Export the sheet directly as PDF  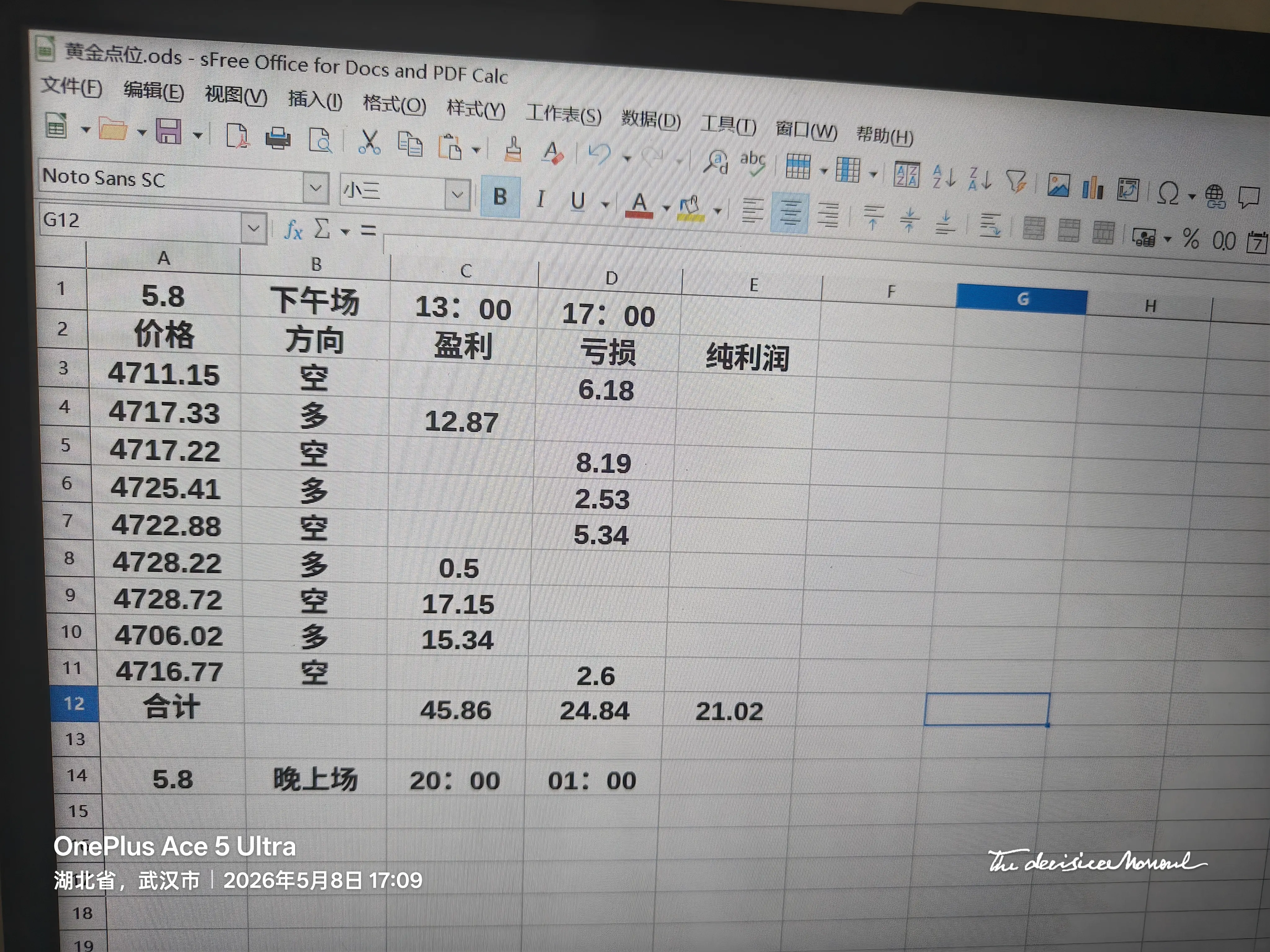pos(237,137)
